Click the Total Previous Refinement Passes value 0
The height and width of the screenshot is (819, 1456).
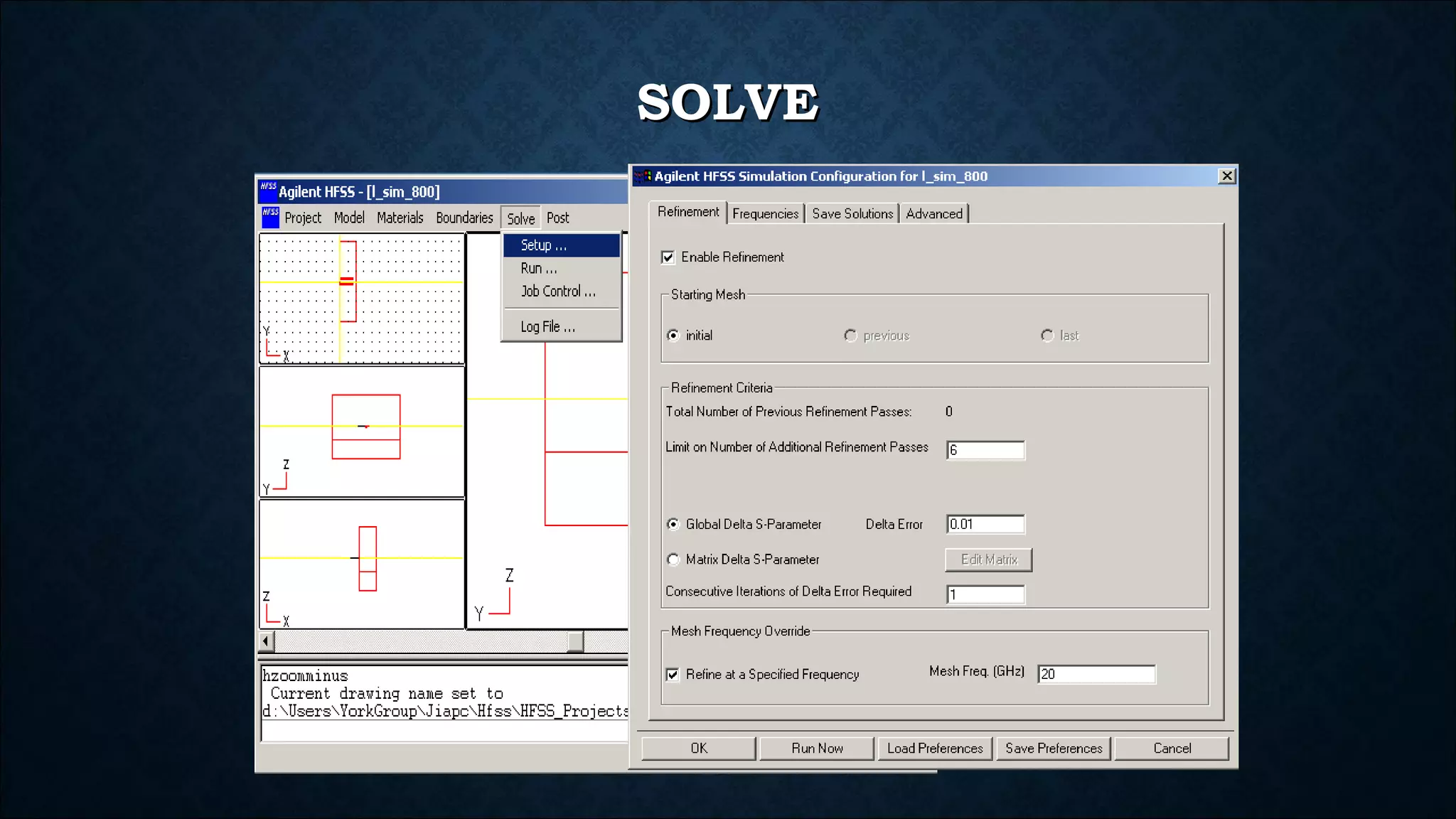tap(949, 412)
